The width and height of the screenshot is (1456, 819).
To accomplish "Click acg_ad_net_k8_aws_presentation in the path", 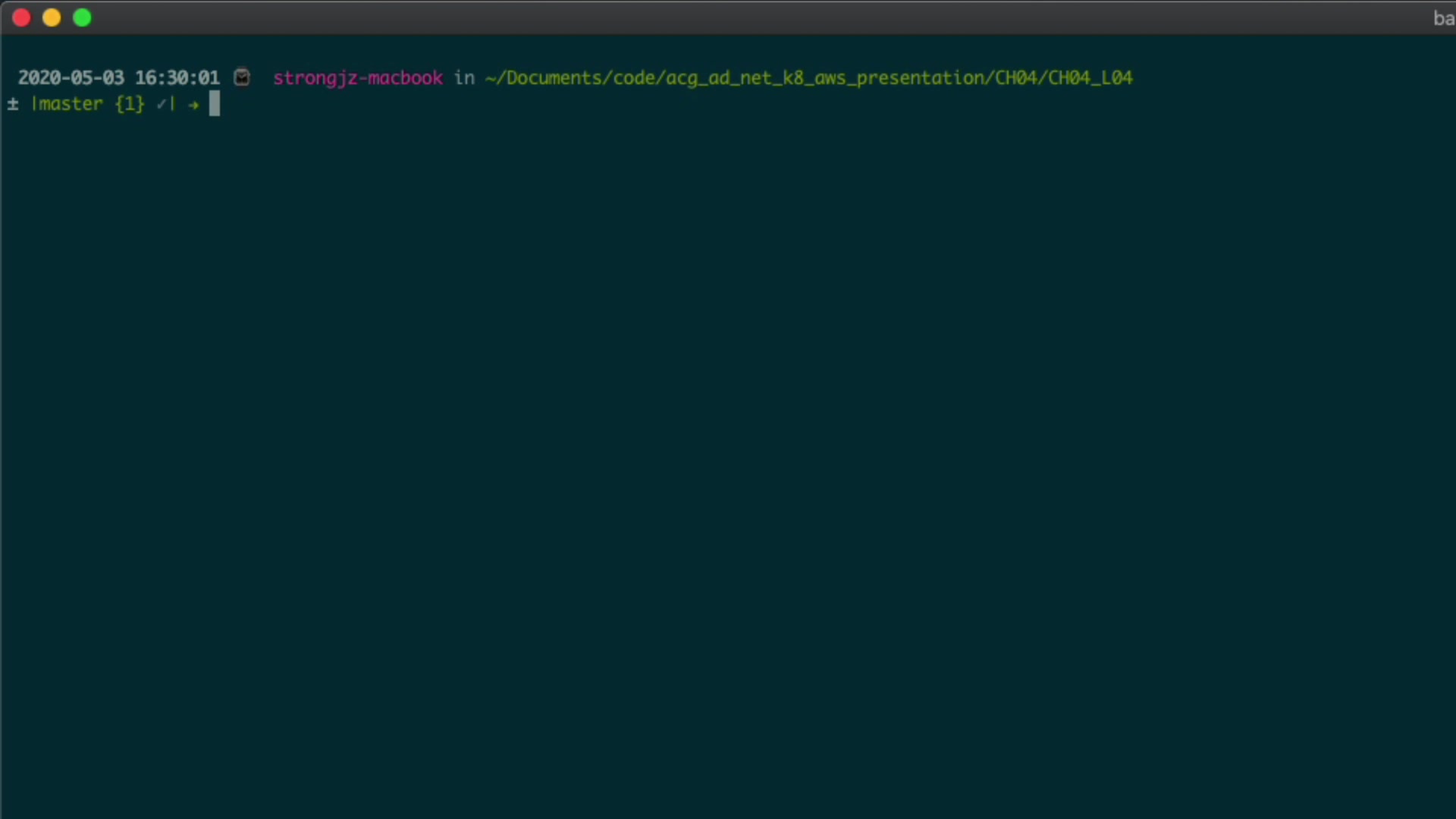I will [x=826, y=77].
